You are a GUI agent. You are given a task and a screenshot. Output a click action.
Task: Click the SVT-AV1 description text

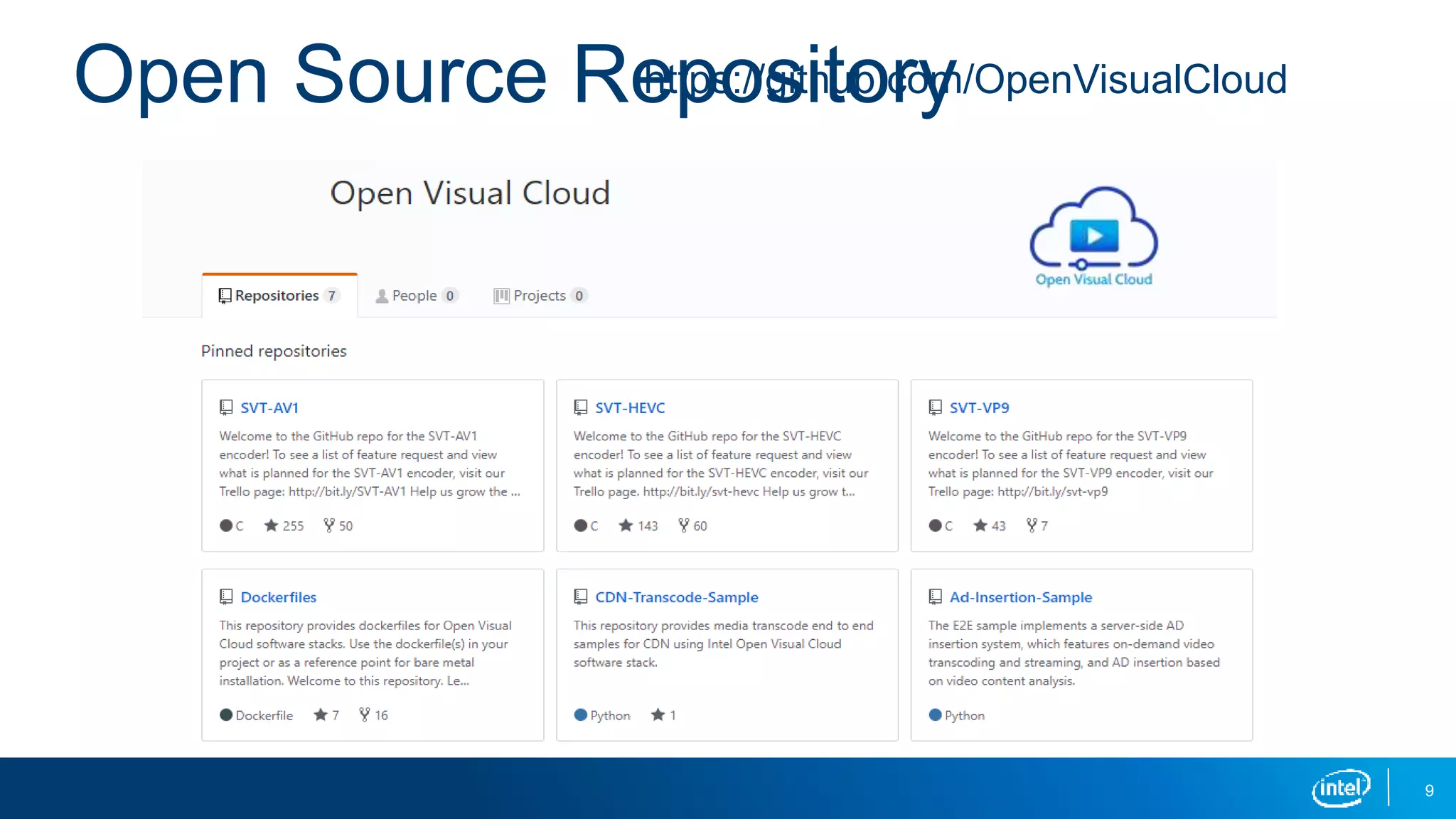coord(370,464)
